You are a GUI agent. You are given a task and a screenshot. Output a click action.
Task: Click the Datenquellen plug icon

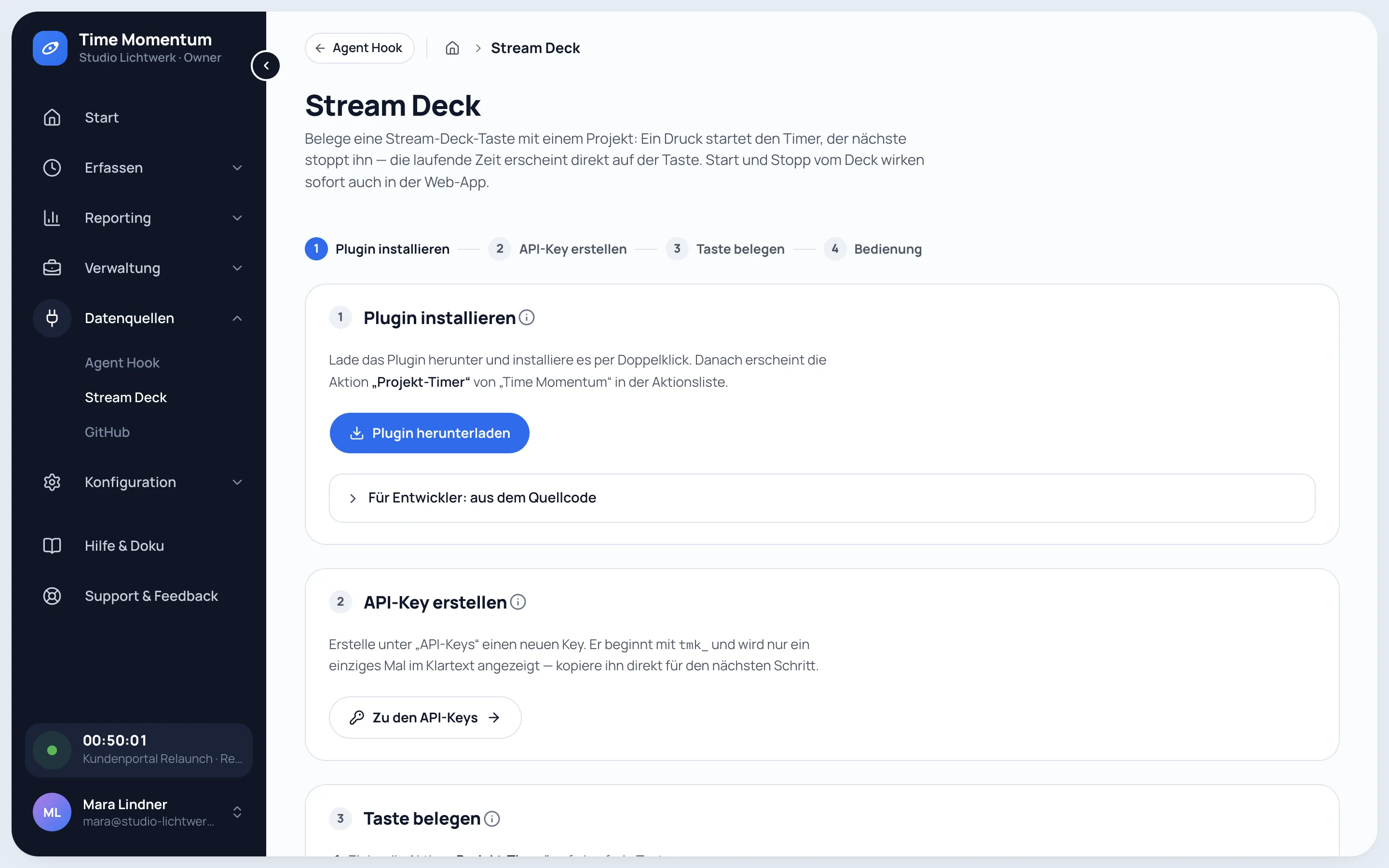[52, 318]
